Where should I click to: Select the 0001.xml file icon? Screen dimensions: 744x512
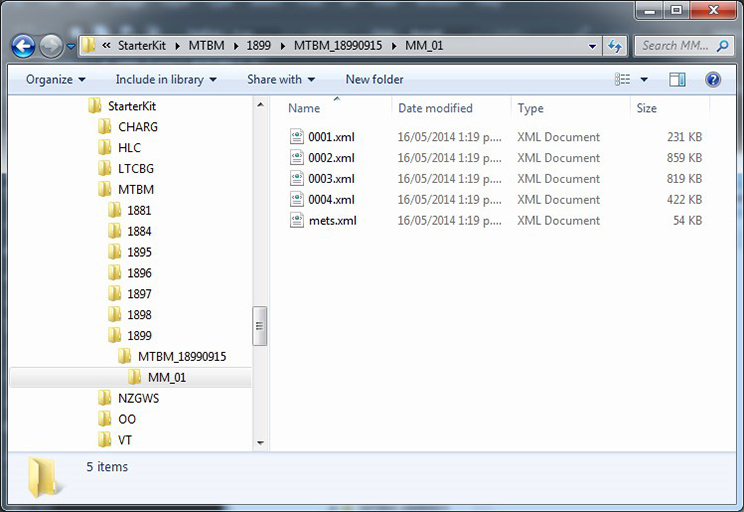[x=297, y=137]
